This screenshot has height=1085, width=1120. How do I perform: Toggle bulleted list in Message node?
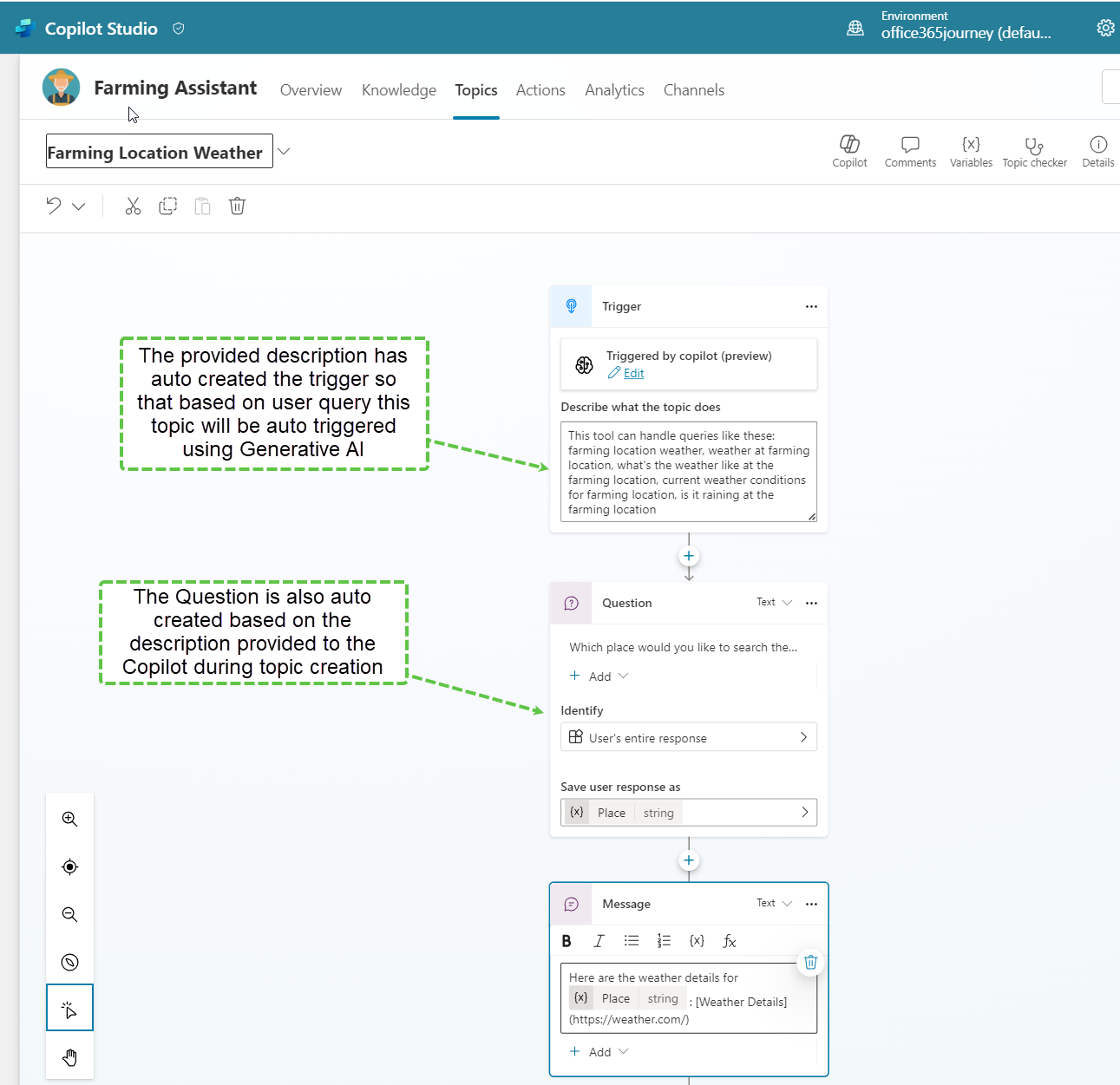632,941
